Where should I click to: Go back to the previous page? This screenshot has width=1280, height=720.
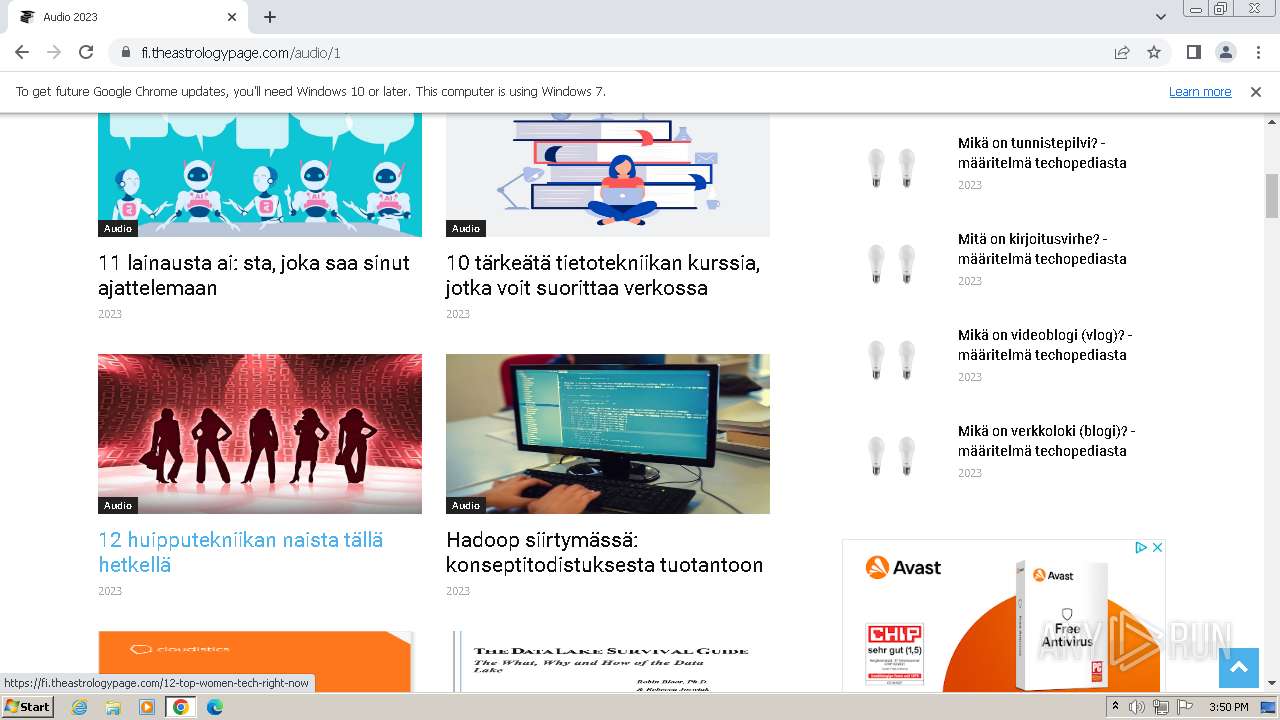[x=22, y=52]
